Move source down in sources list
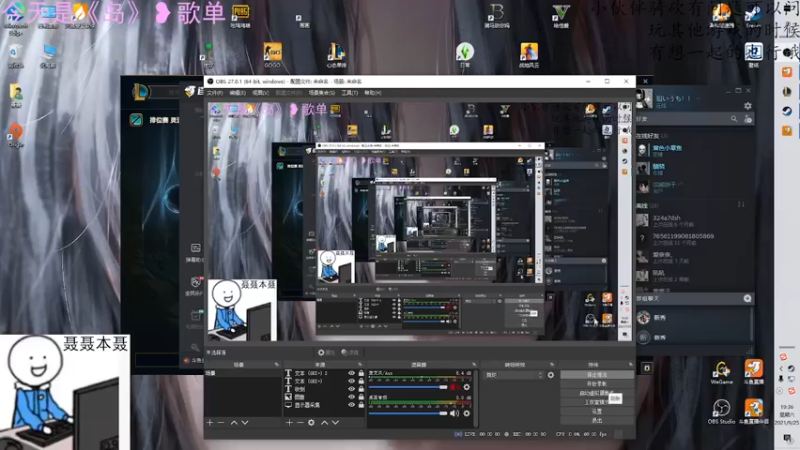 tap(335, 422)
